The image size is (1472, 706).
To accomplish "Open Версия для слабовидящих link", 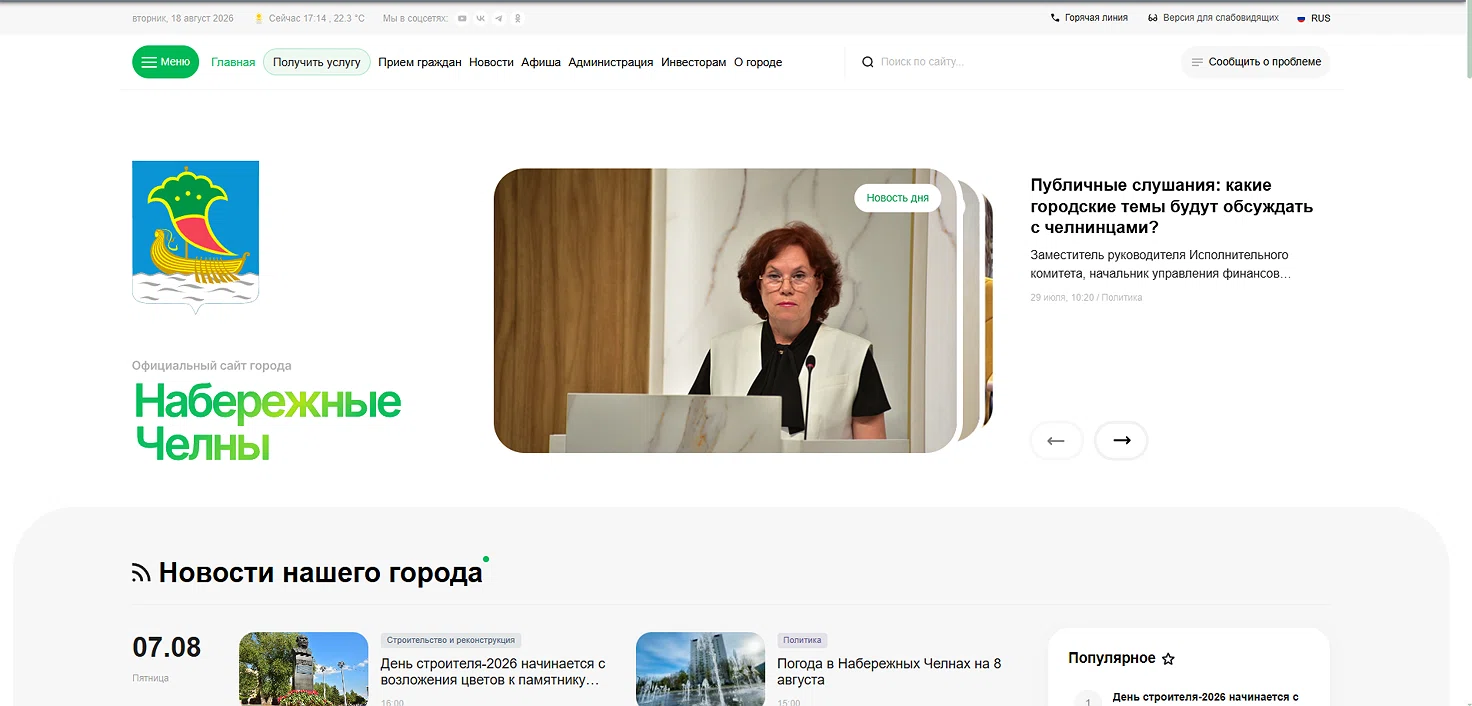I will (1221, 18).
